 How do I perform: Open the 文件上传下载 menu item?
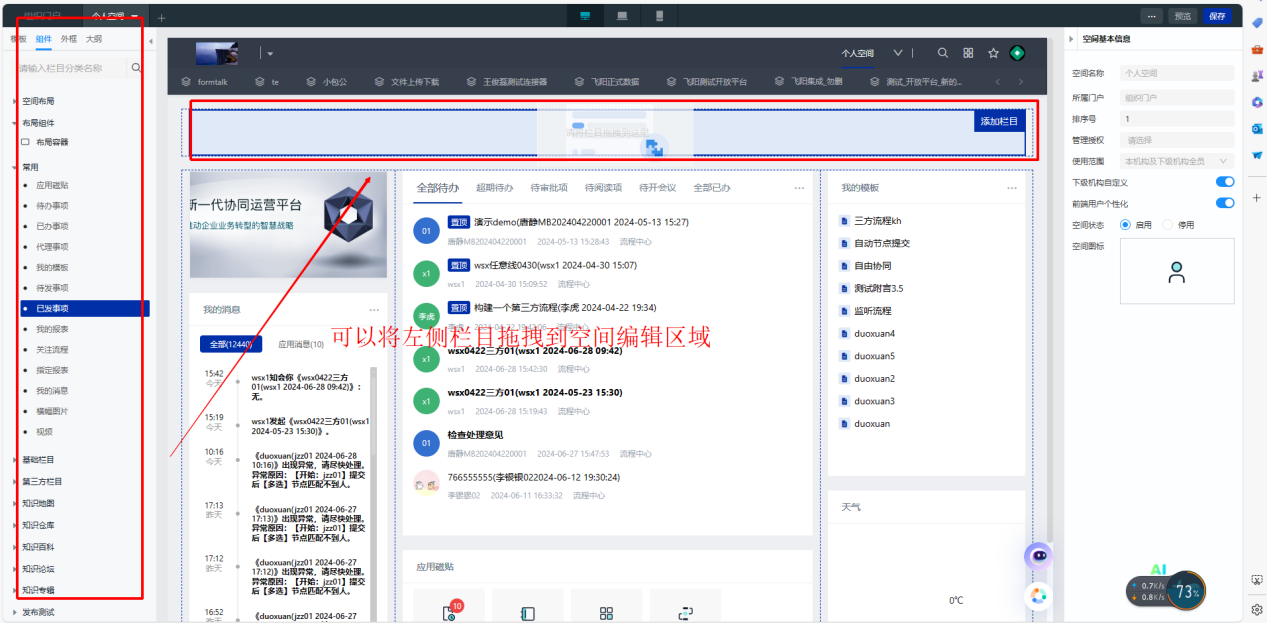(x=407, y=82)
